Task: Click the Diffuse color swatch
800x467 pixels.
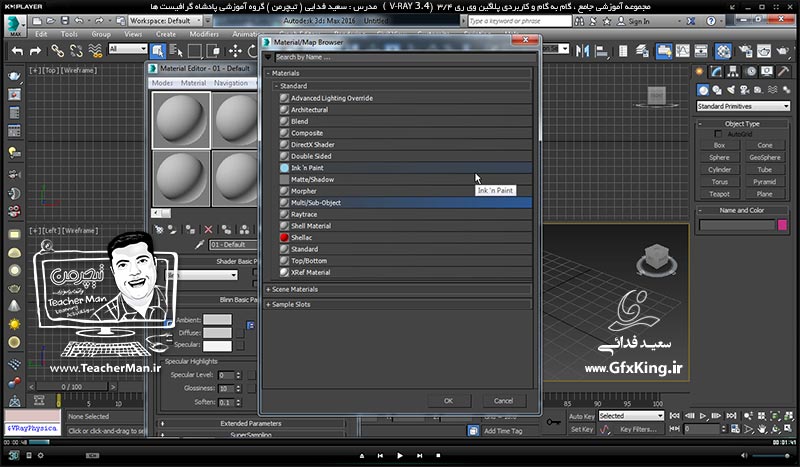Action: [x=217, y=333]
